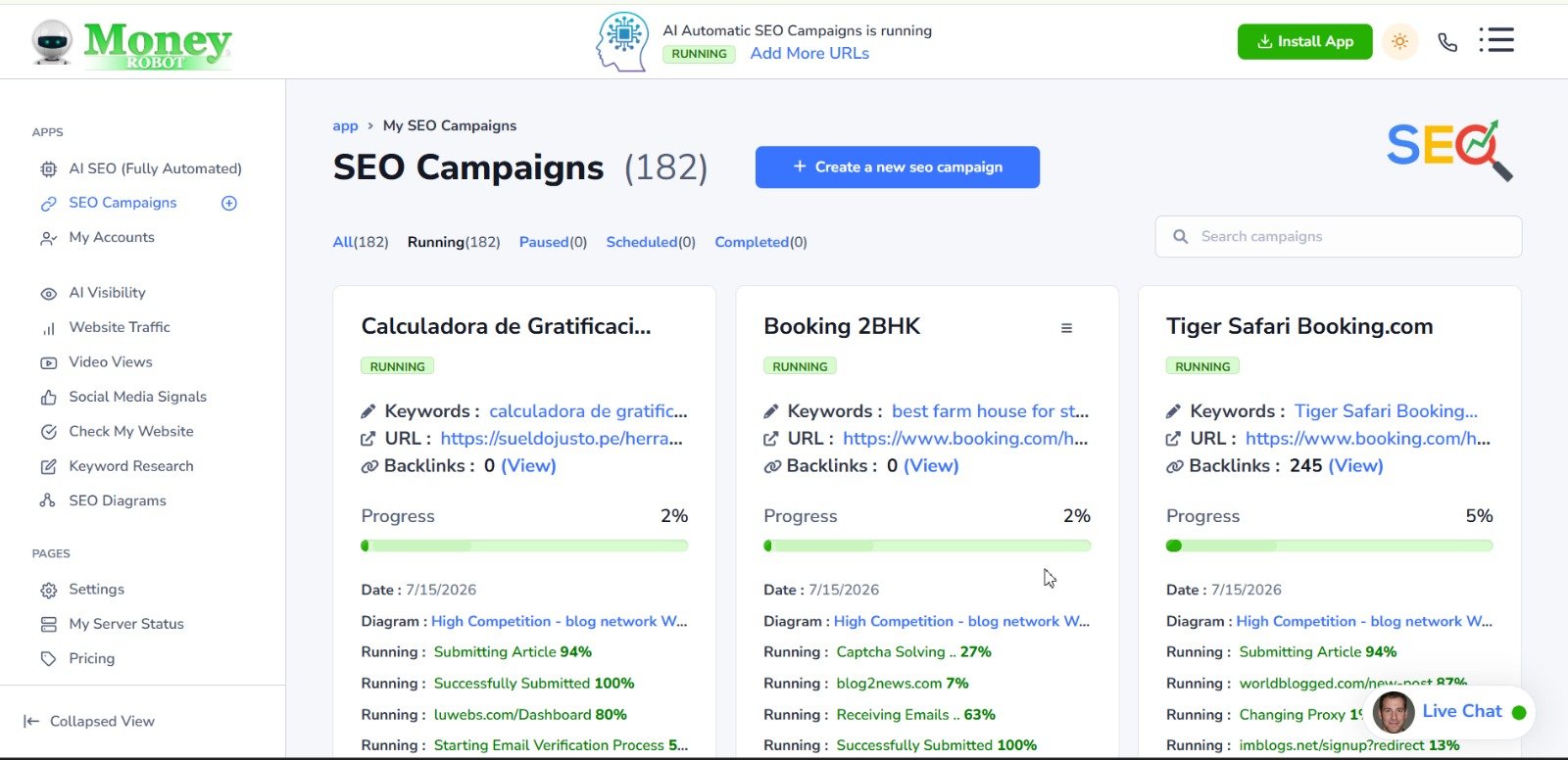Click the phone contact icon
Viewport: 1568px width, 760px height.
click(x=1447, y=42)
